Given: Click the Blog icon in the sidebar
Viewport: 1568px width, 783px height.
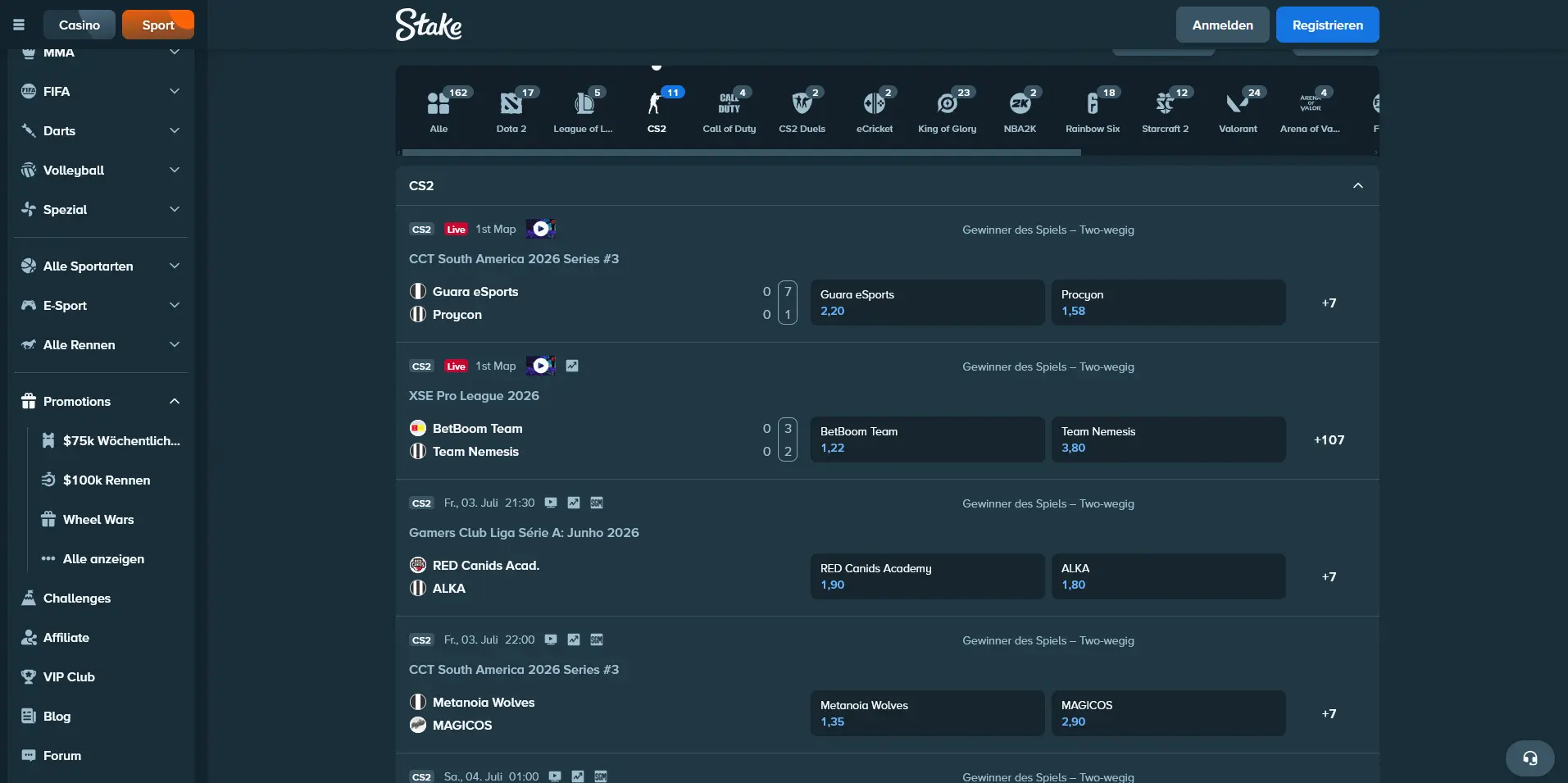Looking at the screenshot, I should tap(29, 716).
